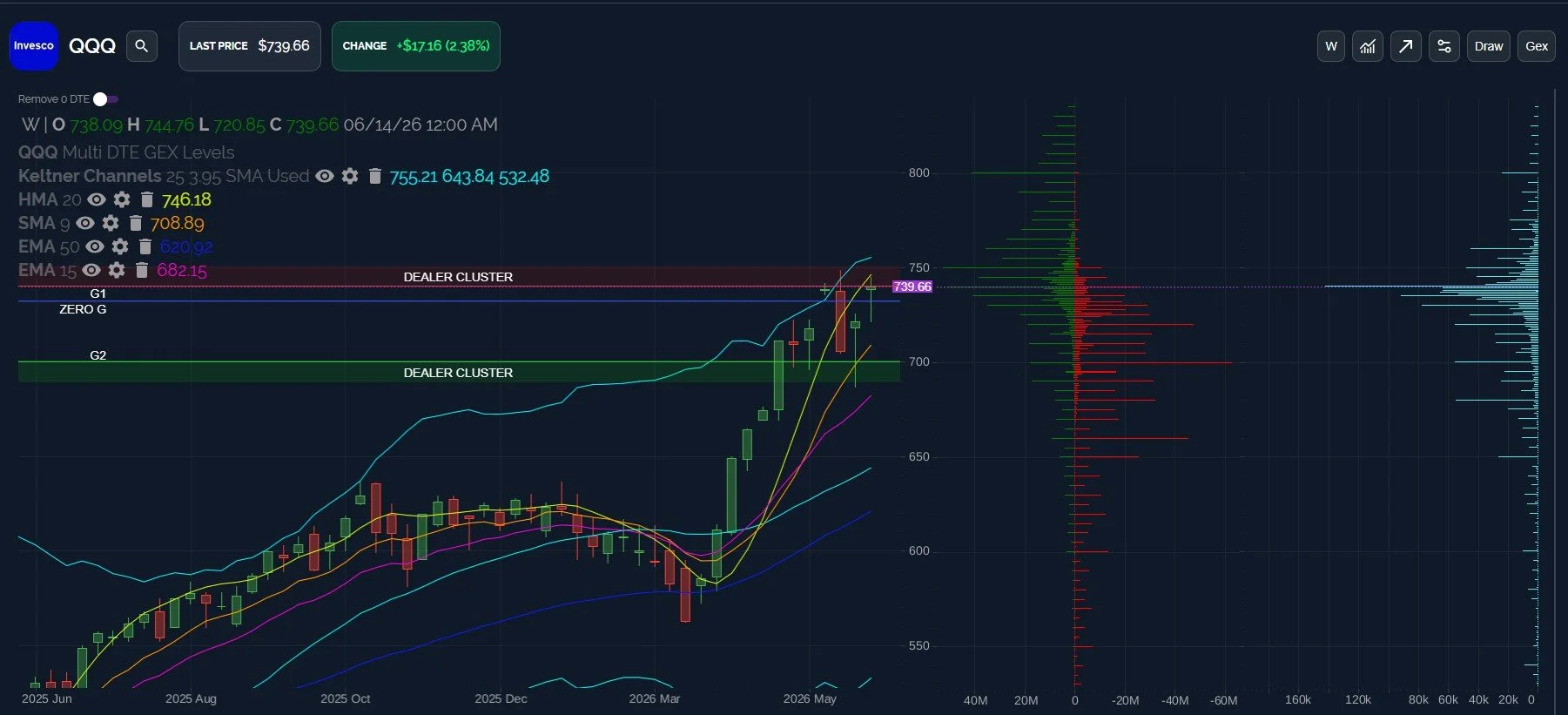
Task: Click the G2 level label
Action: (98, 355)
